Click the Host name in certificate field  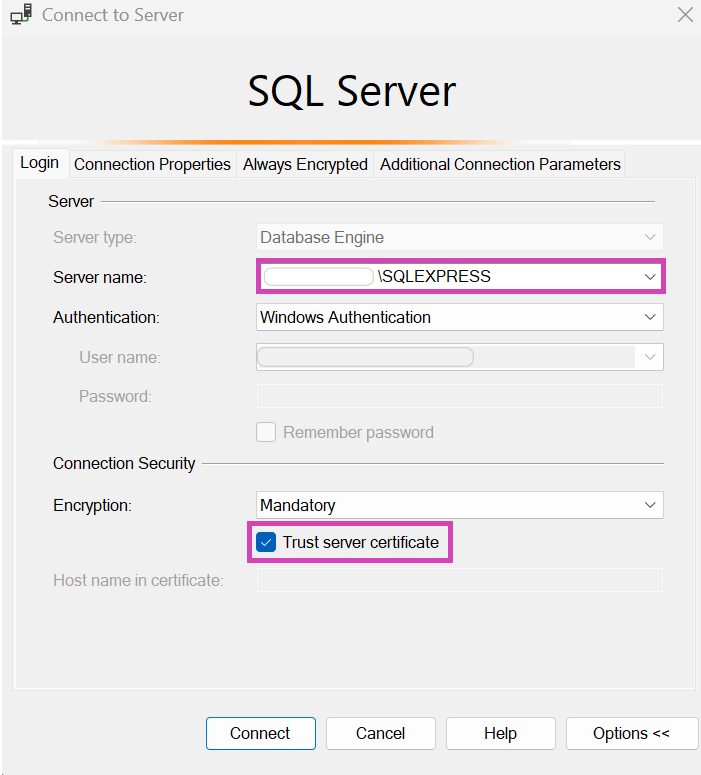coord(460,580)
